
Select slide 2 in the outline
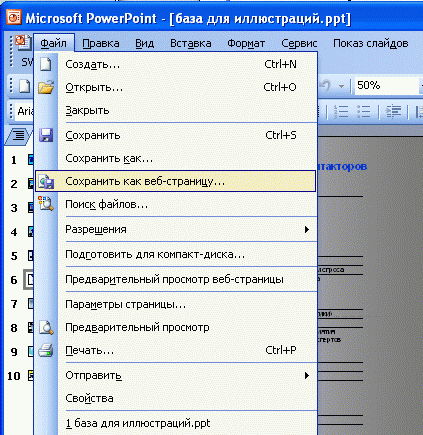(x=30, y=184)
